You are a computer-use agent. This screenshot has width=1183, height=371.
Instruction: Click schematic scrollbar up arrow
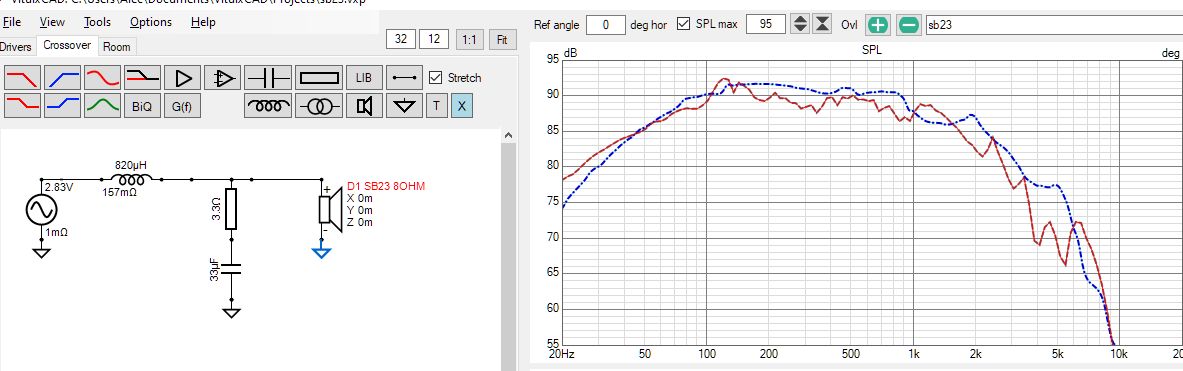tap(508, 135)
